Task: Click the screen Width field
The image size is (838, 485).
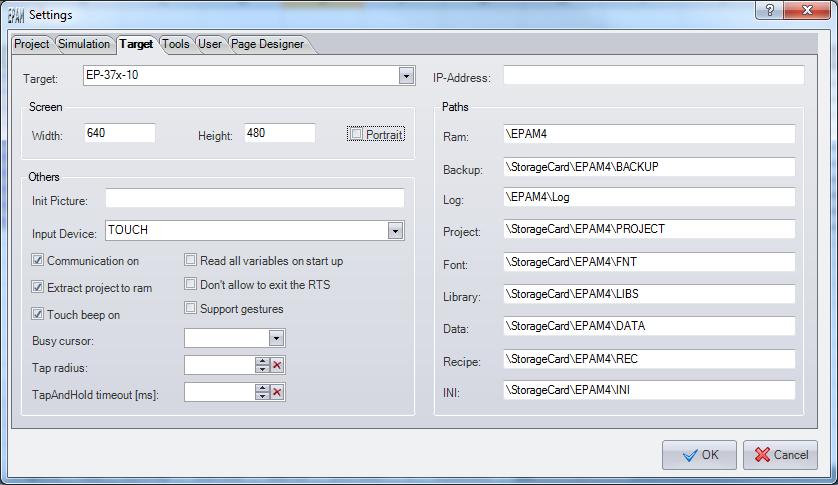Action: (x=120, y=133)
